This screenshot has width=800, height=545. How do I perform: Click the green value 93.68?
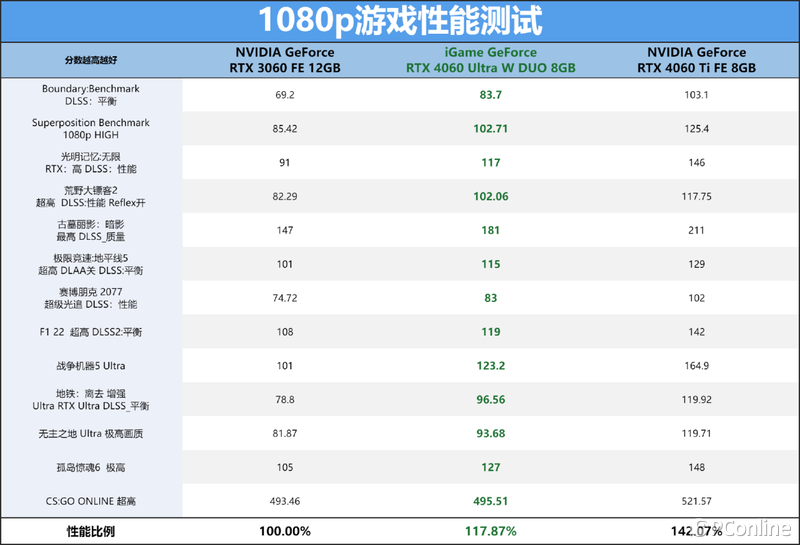(x=490, y=434)
